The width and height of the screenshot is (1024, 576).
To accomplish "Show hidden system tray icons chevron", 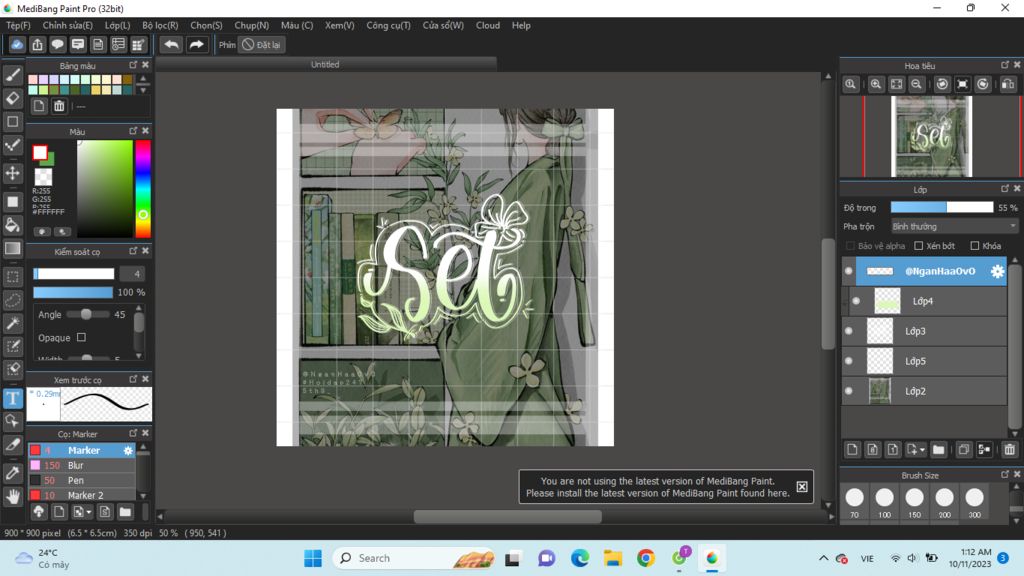I will 824,558.
